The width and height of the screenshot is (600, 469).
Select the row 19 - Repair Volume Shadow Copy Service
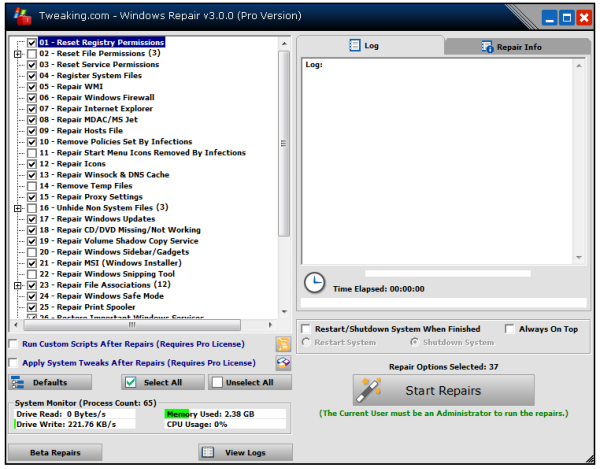point(119,241)
